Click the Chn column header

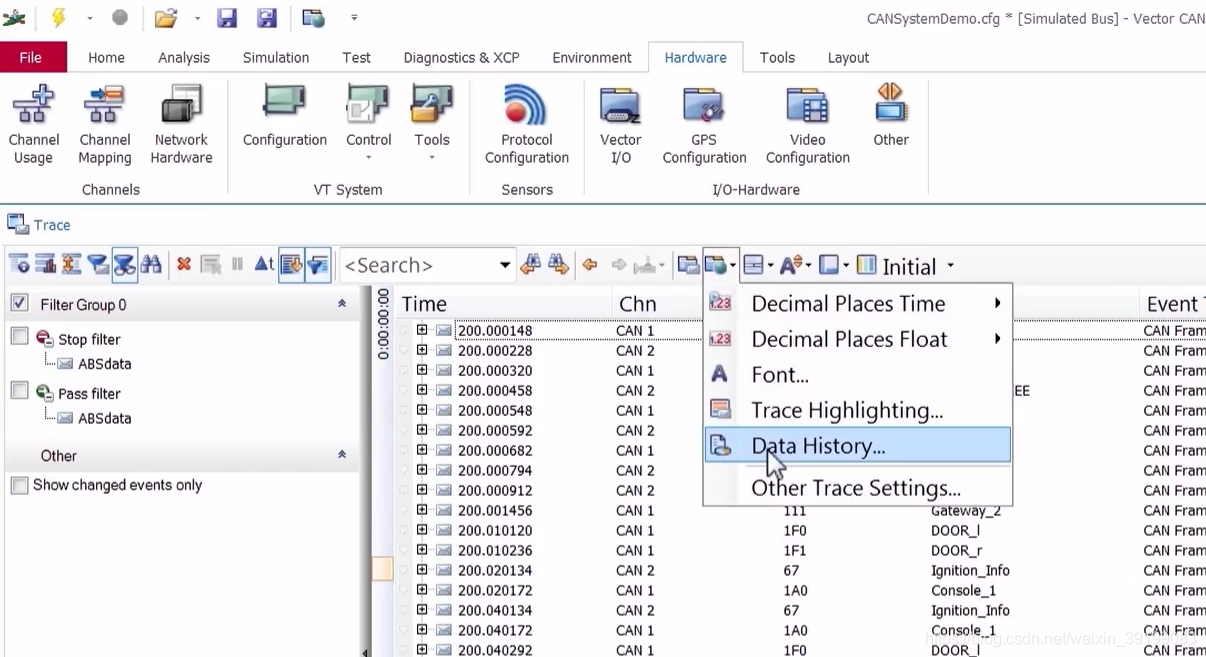(659, 303)
